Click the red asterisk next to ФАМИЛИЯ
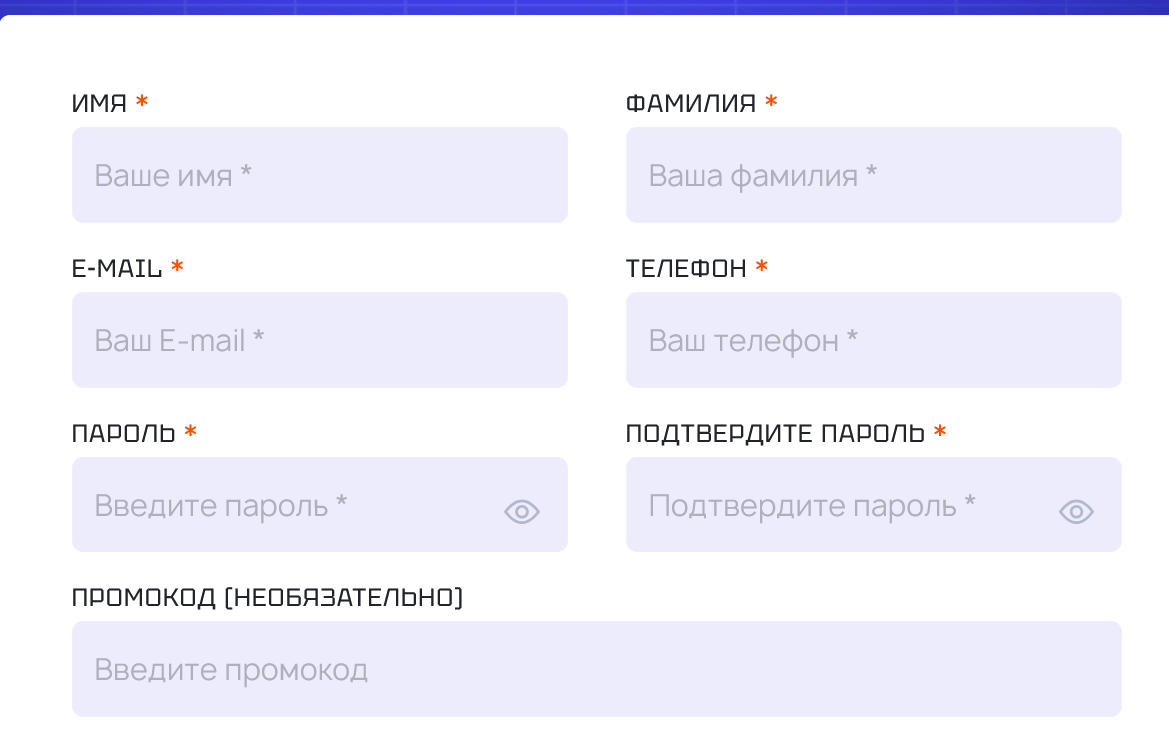The width and height of the screenshot is (1169, 745). pos(771,102)
